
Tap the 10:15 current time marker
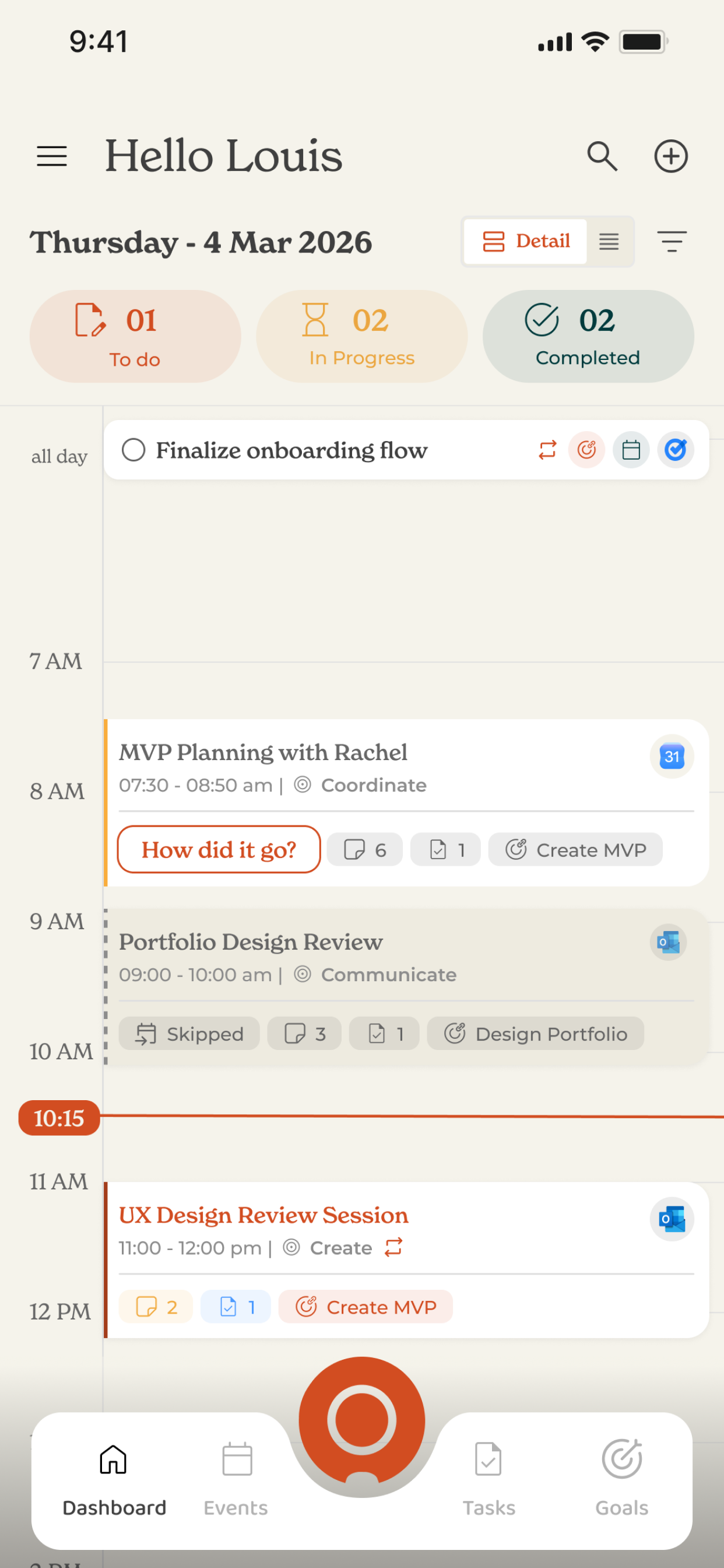pos(59,1118)
